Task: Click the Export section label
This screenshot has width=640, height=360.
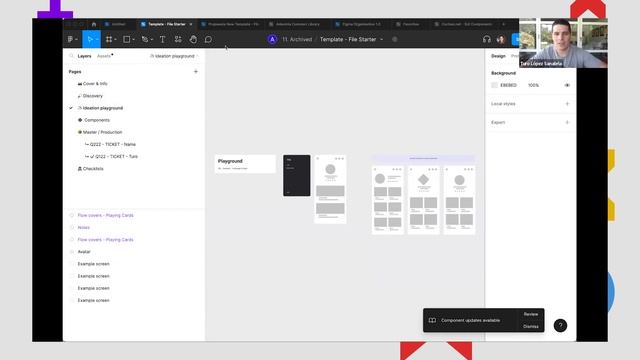Action: 498,122
